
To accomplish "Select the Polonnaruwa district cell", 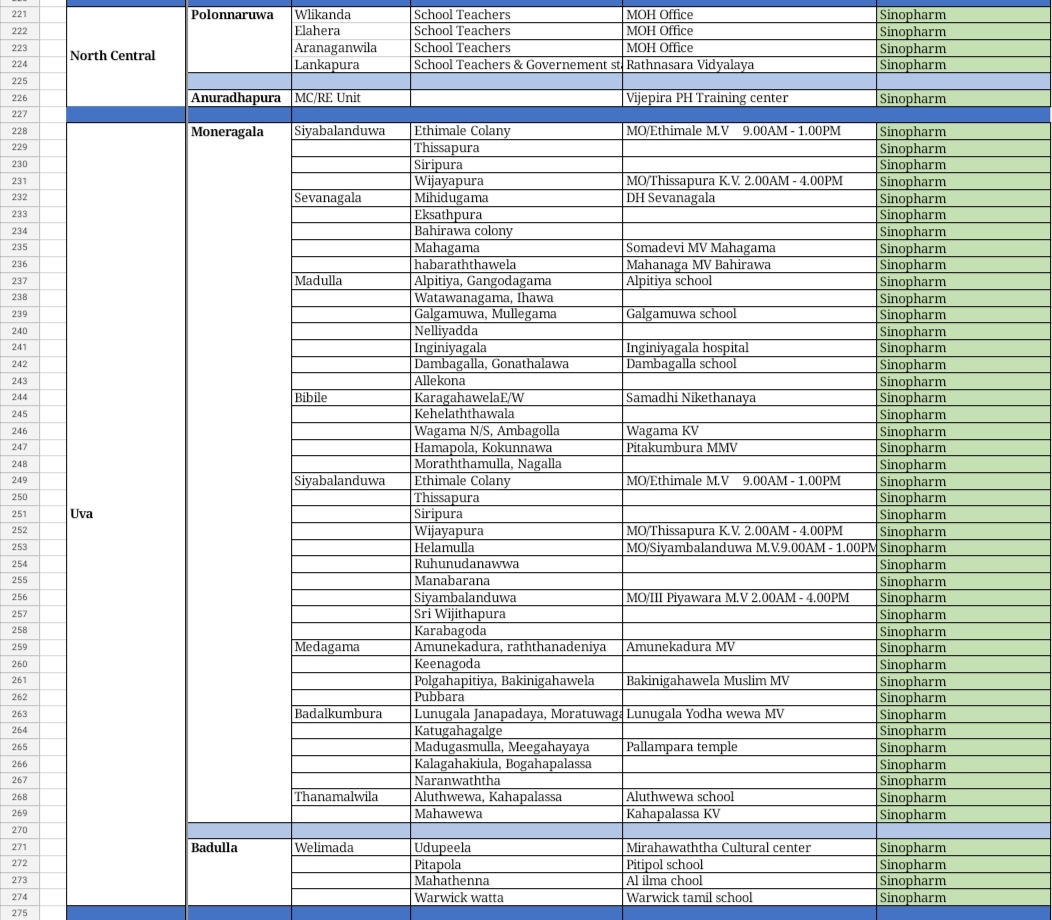I will [239, 40].
